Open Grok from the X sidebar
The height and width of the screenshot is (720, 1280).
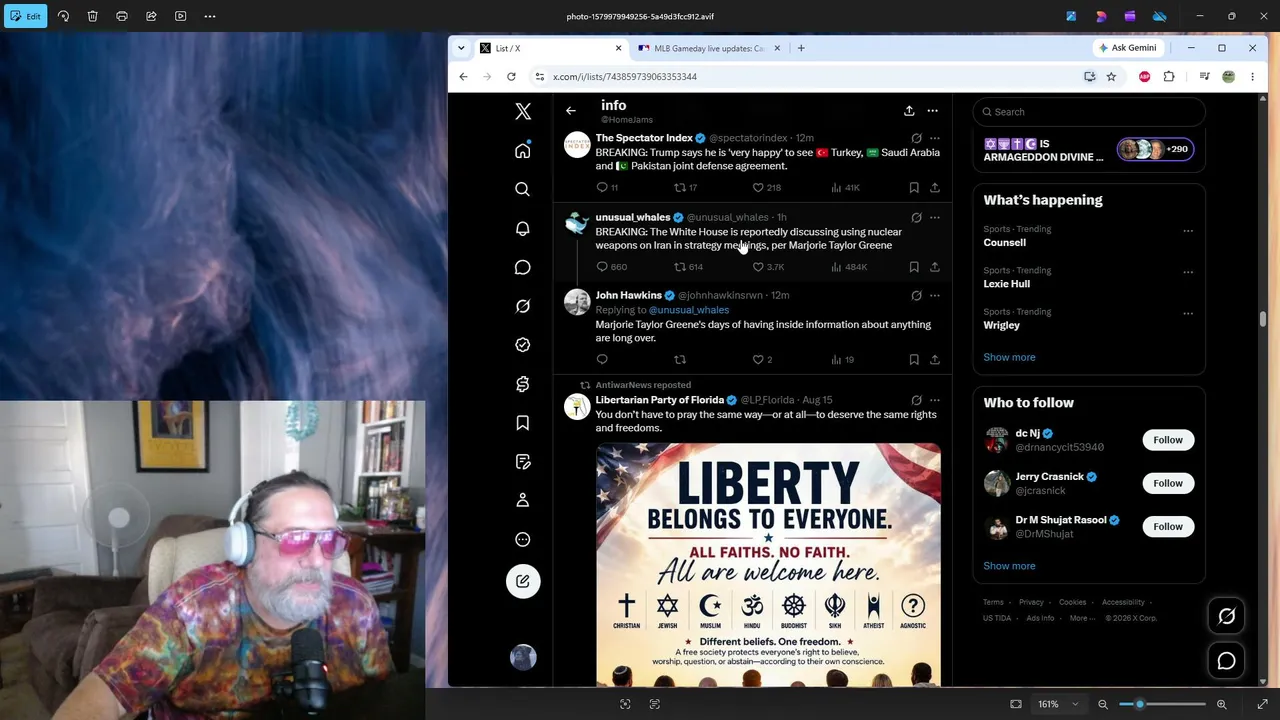coord(522,306)
